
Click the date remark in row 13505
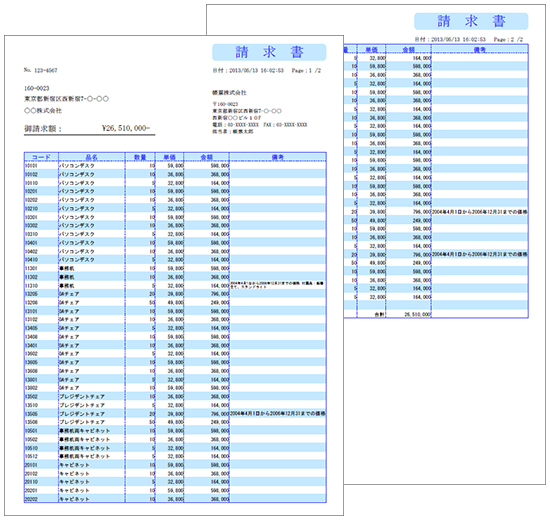pyautogui.click(x=278, y=414)
